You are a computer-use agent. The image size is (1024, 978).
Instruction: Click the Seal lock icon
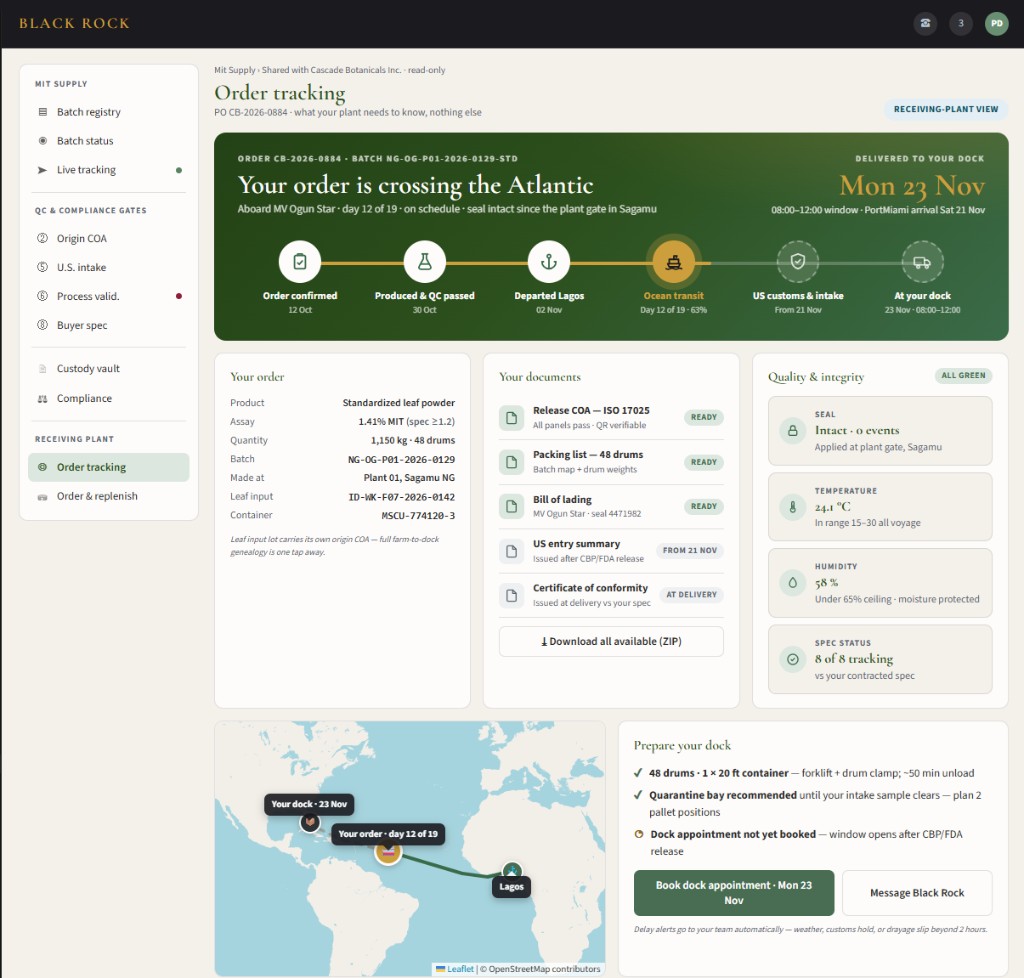click(x=792, y=431)
